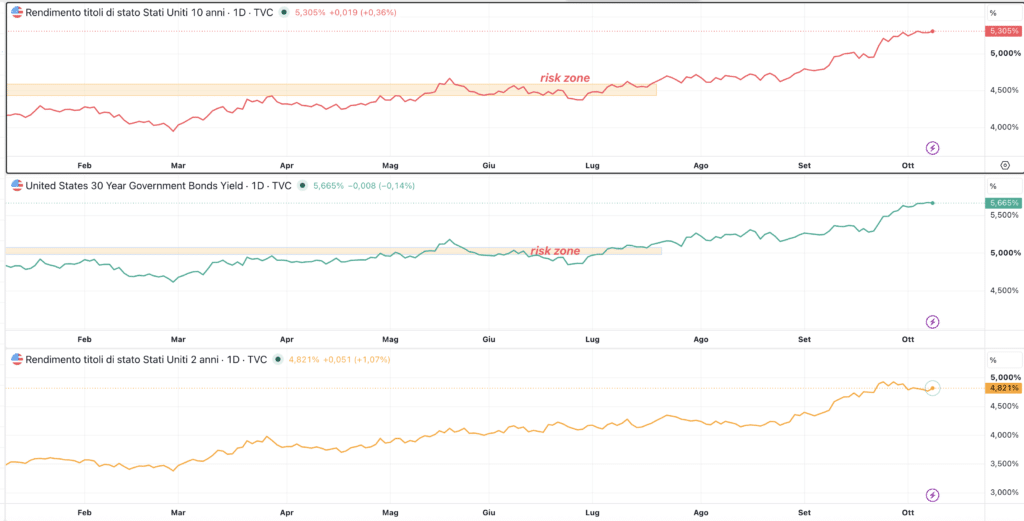
Task: Click title 'Rendimento titoli di stato Stati Uniti 10 anni'
Action: click(124, 12)
